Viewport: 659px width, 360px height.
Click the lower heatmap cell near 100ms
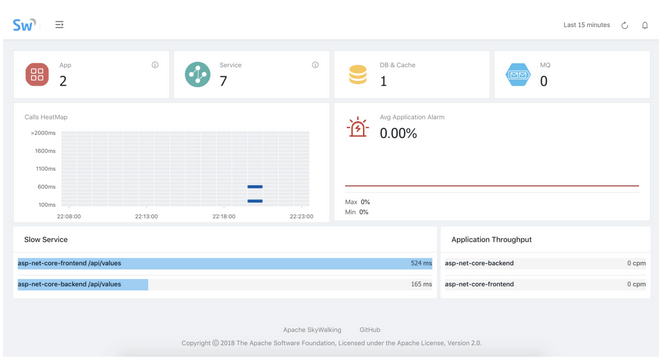pos(255,201)
